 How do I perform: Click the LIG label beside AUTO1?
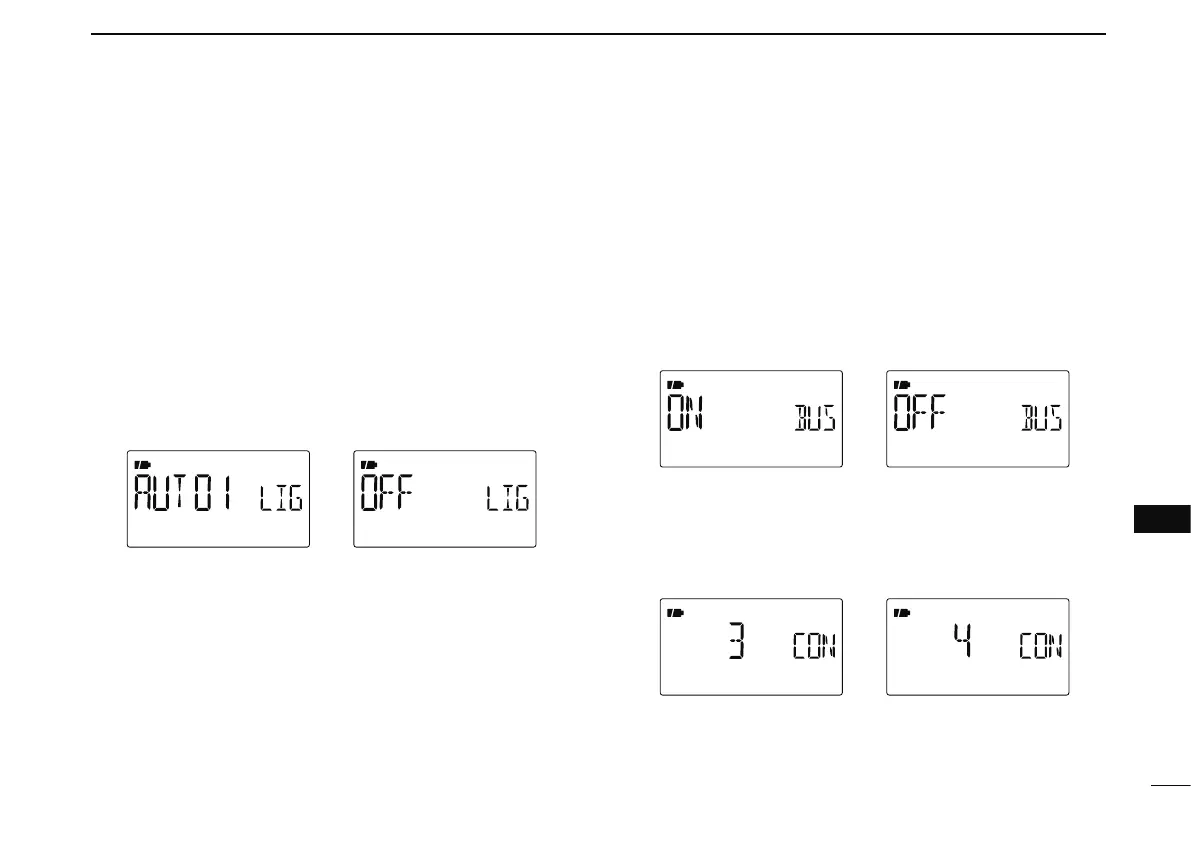click(280, 497)
